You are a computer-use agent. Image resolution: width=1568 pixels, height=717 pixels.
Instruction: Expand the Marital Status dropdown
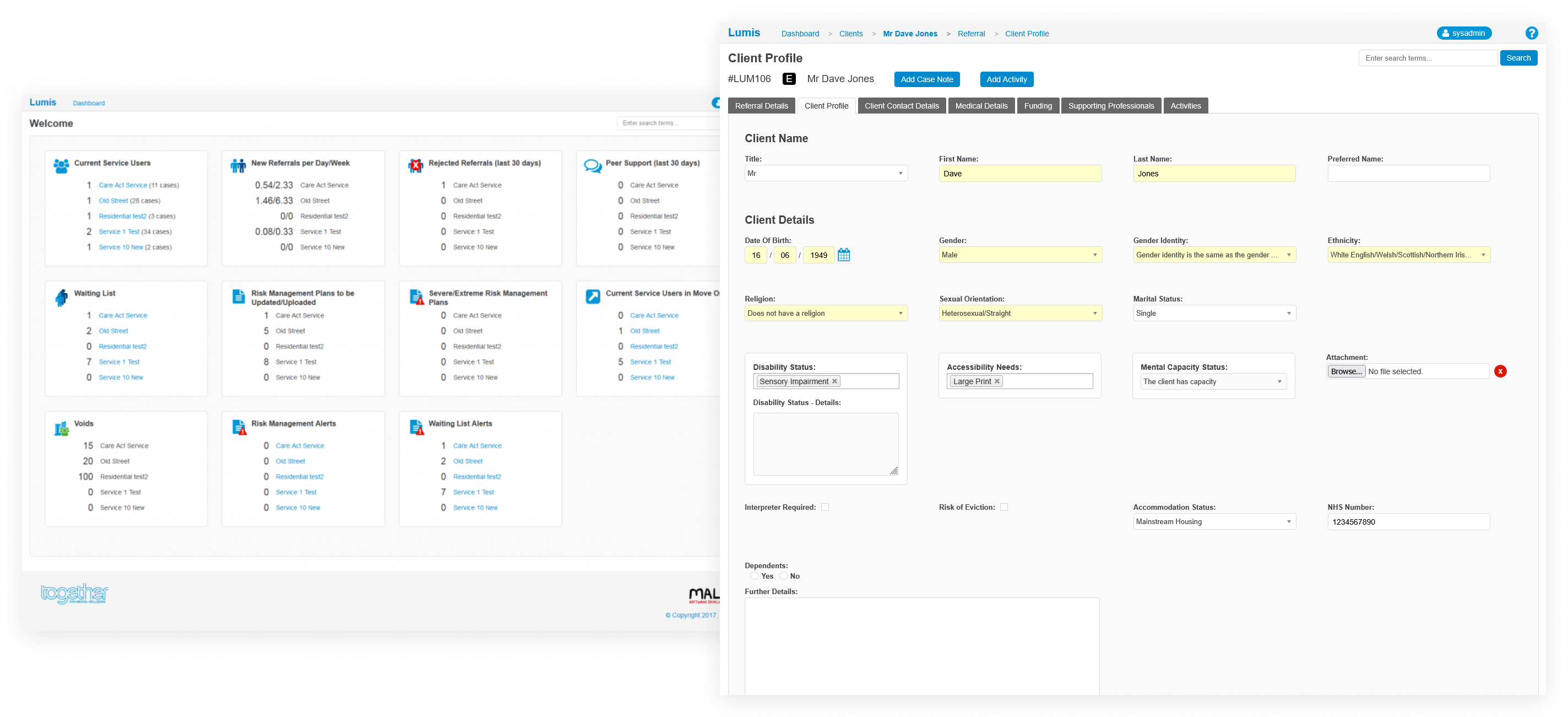(1214, 313)
